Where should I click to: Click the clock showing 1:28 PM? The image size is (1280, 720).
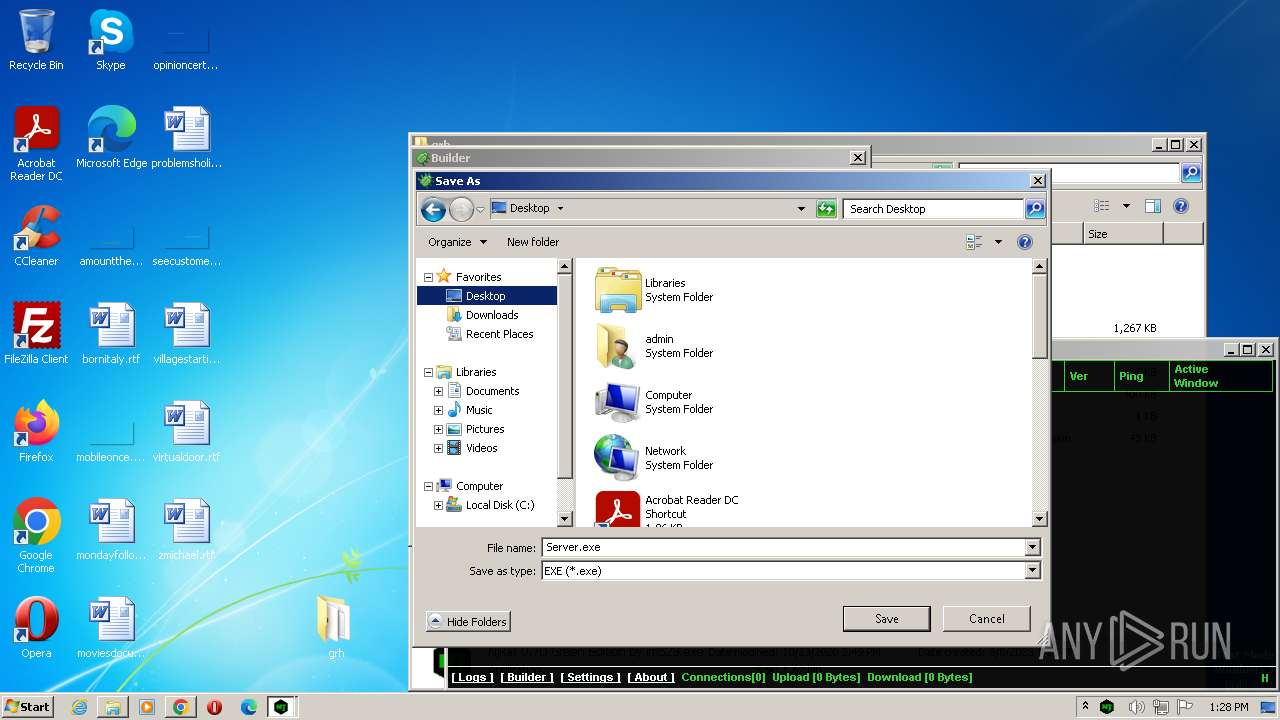click(1228, 707)
